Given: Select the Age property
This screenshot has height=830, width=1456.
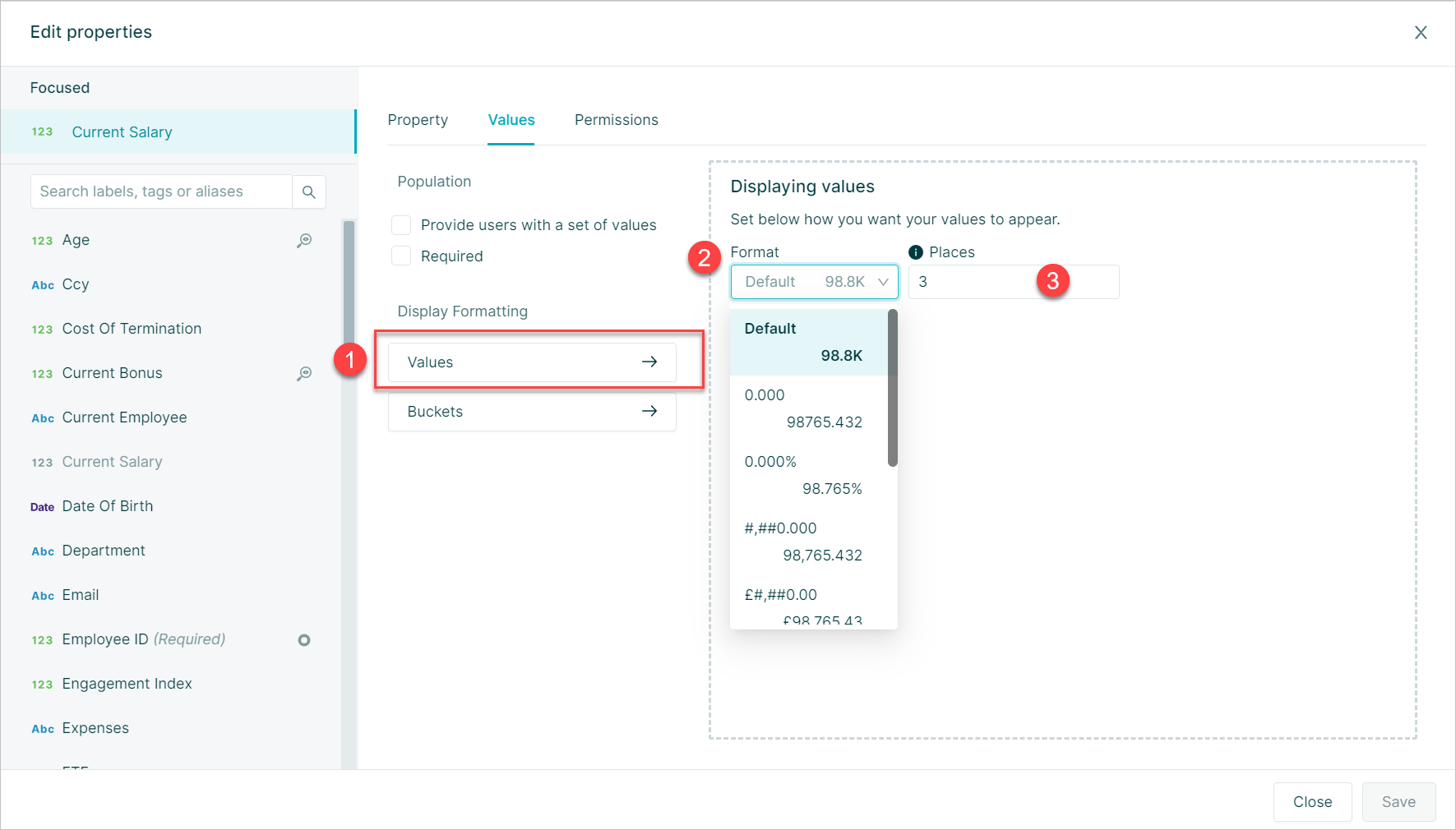Looking at the screenshot, I should point(171,240).
